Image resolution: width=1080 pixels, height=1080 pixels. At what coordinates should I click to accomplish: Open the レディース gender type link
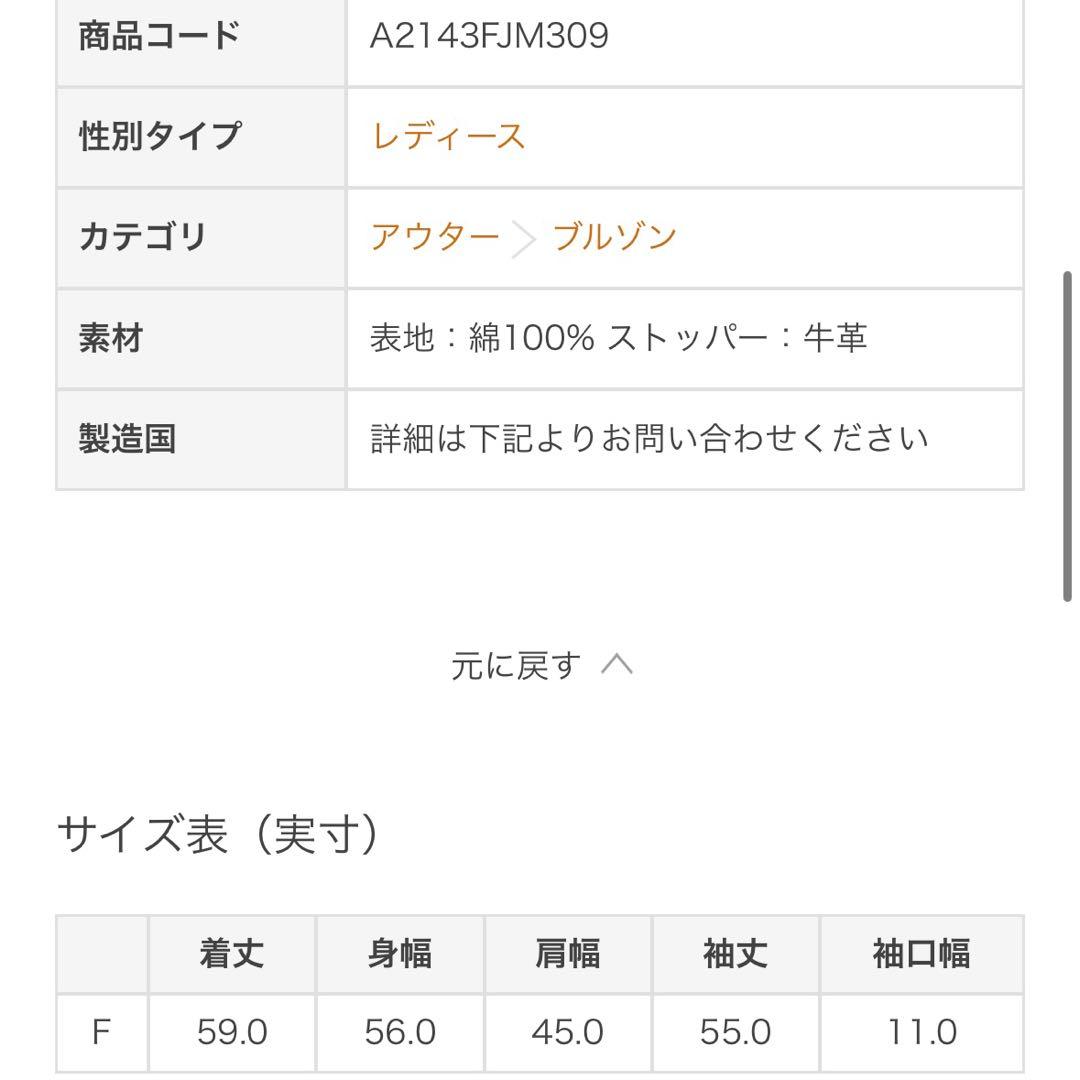point(448,136)
